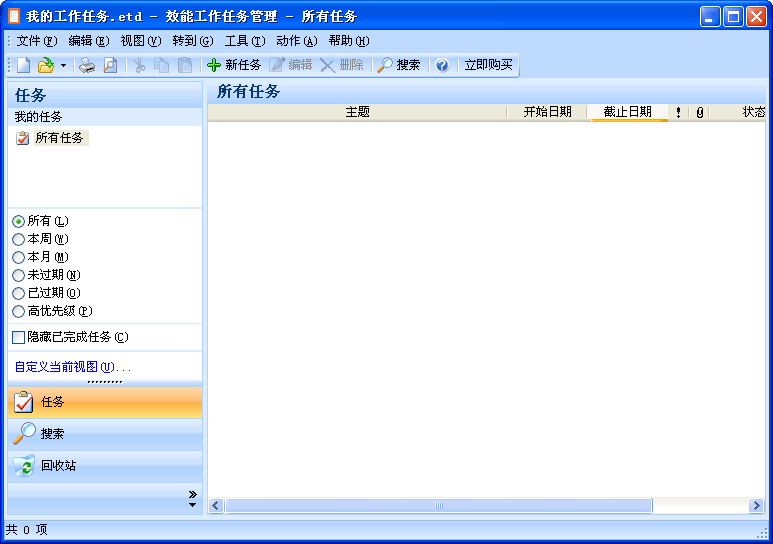Viewport: 773px width, 544px height.
Task: Select the 高优先级(P) radio button
Action: tap(18, 311)
